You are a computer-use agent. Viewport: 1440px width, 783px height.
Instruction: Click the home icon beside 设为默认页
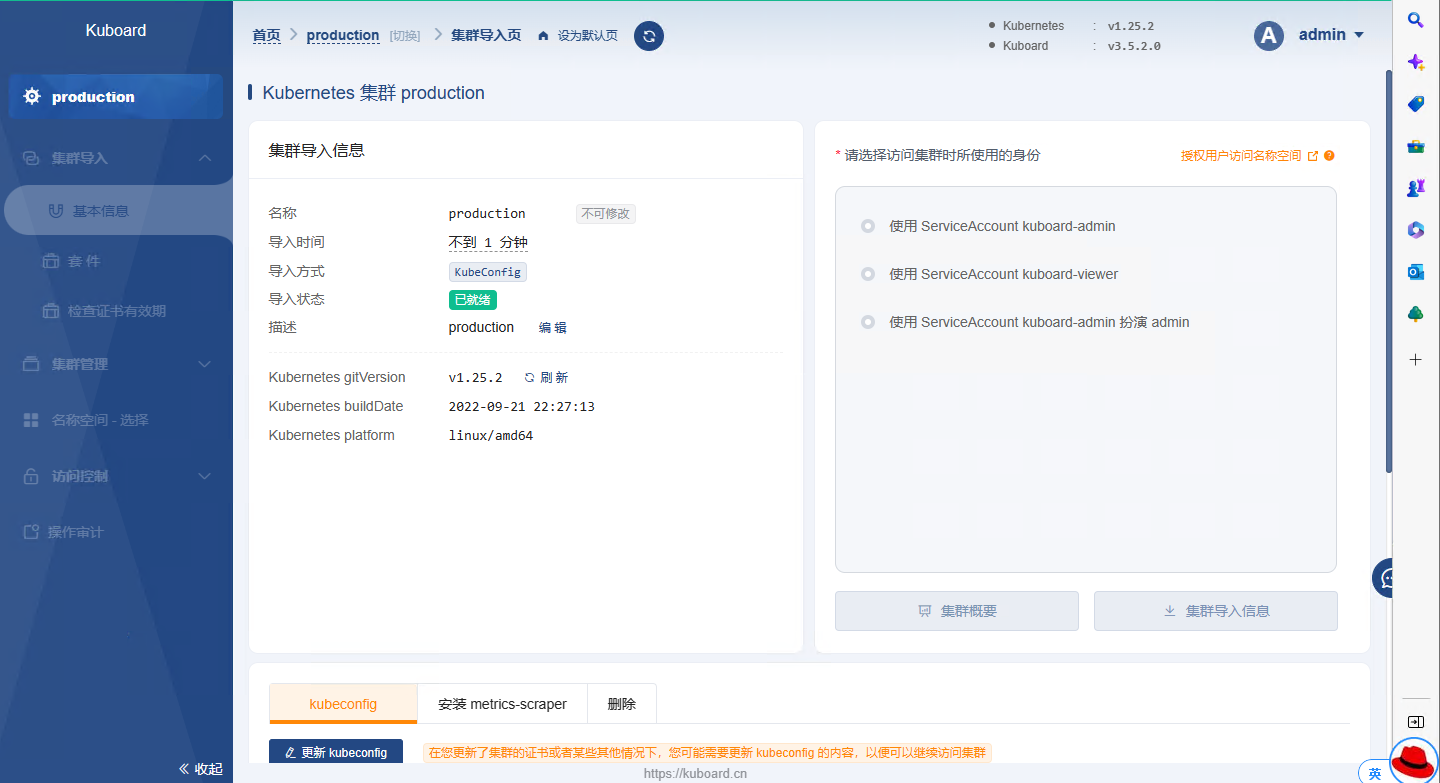(543, 36)
